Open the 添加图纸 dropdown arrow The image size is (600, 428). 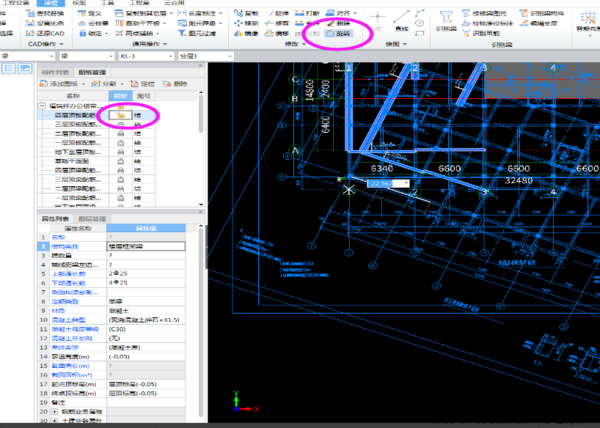tap(85, 84)
